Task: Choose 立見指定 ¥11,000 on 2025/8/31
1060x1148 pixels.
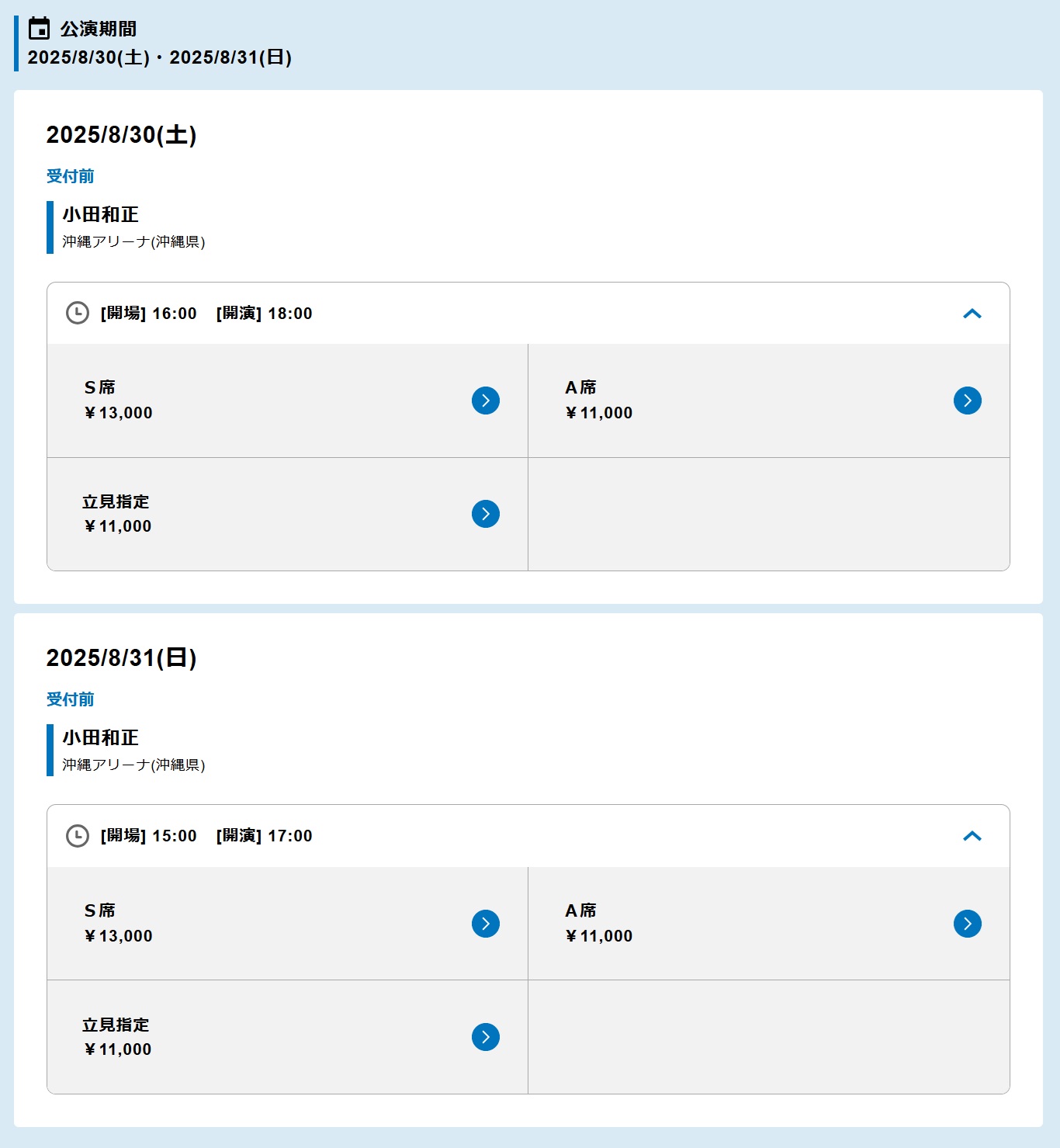Action: point(288,1037)
